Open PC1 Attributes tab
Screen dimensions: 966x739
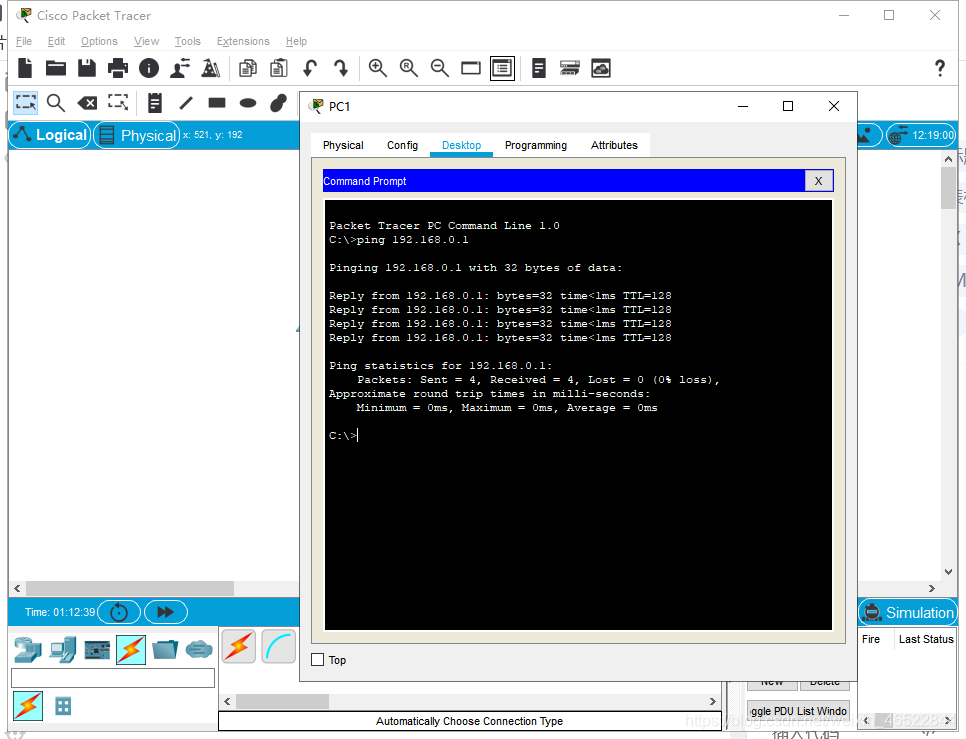[x=614, y=145]
